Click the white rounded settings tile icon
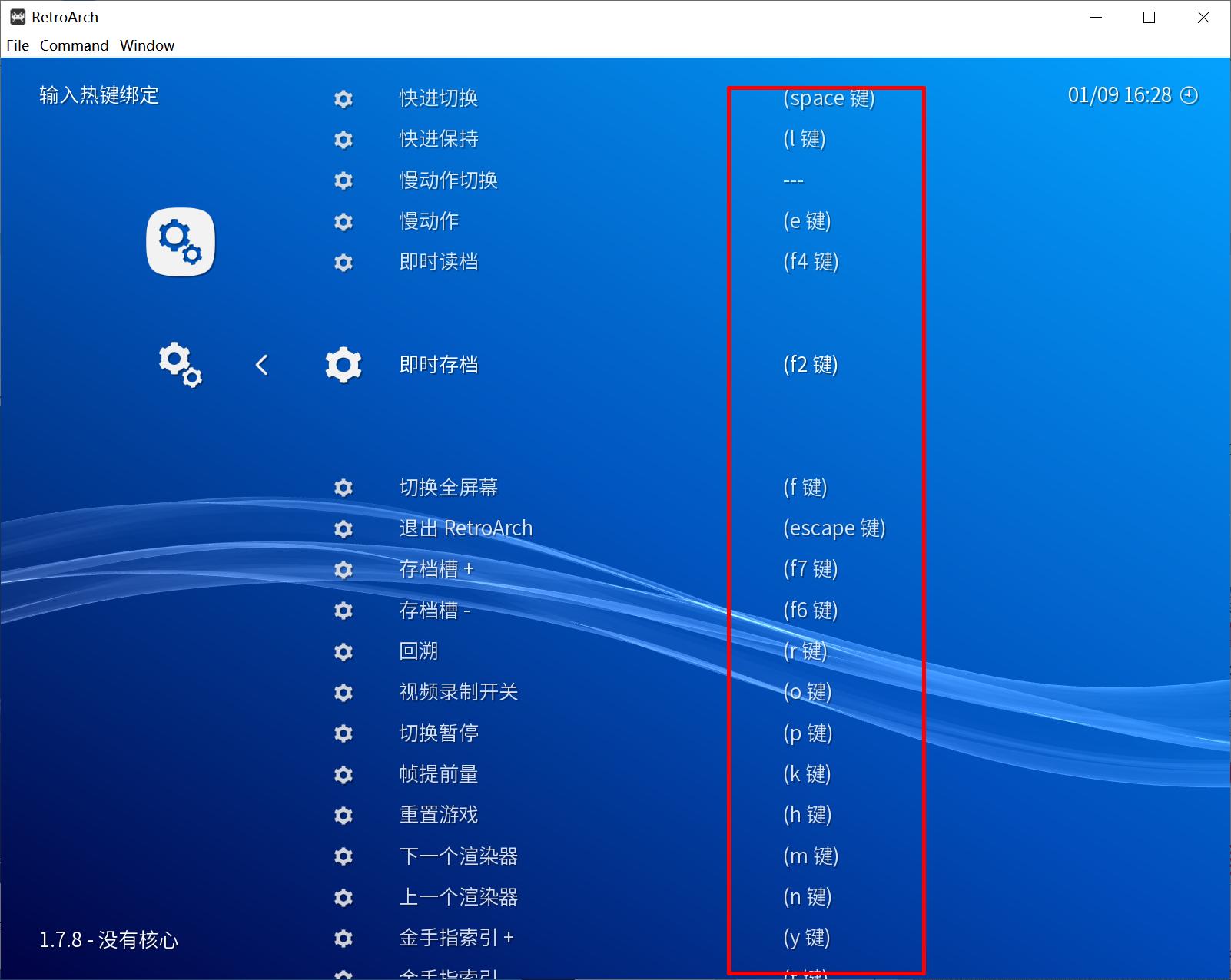Screen dimensions: 1231x980 click(x=181, y=242)
